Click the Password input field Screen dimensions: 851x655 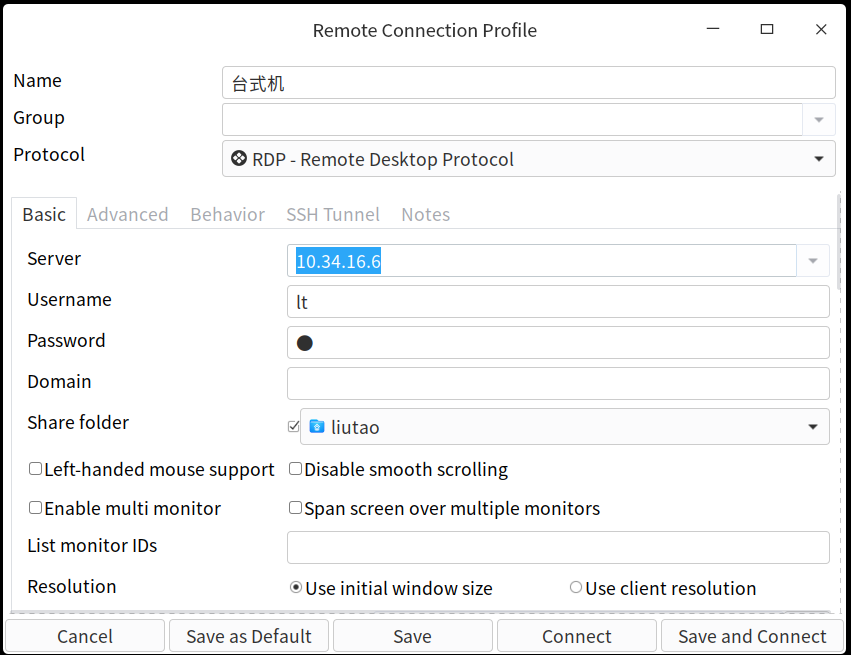coord(558,343)
